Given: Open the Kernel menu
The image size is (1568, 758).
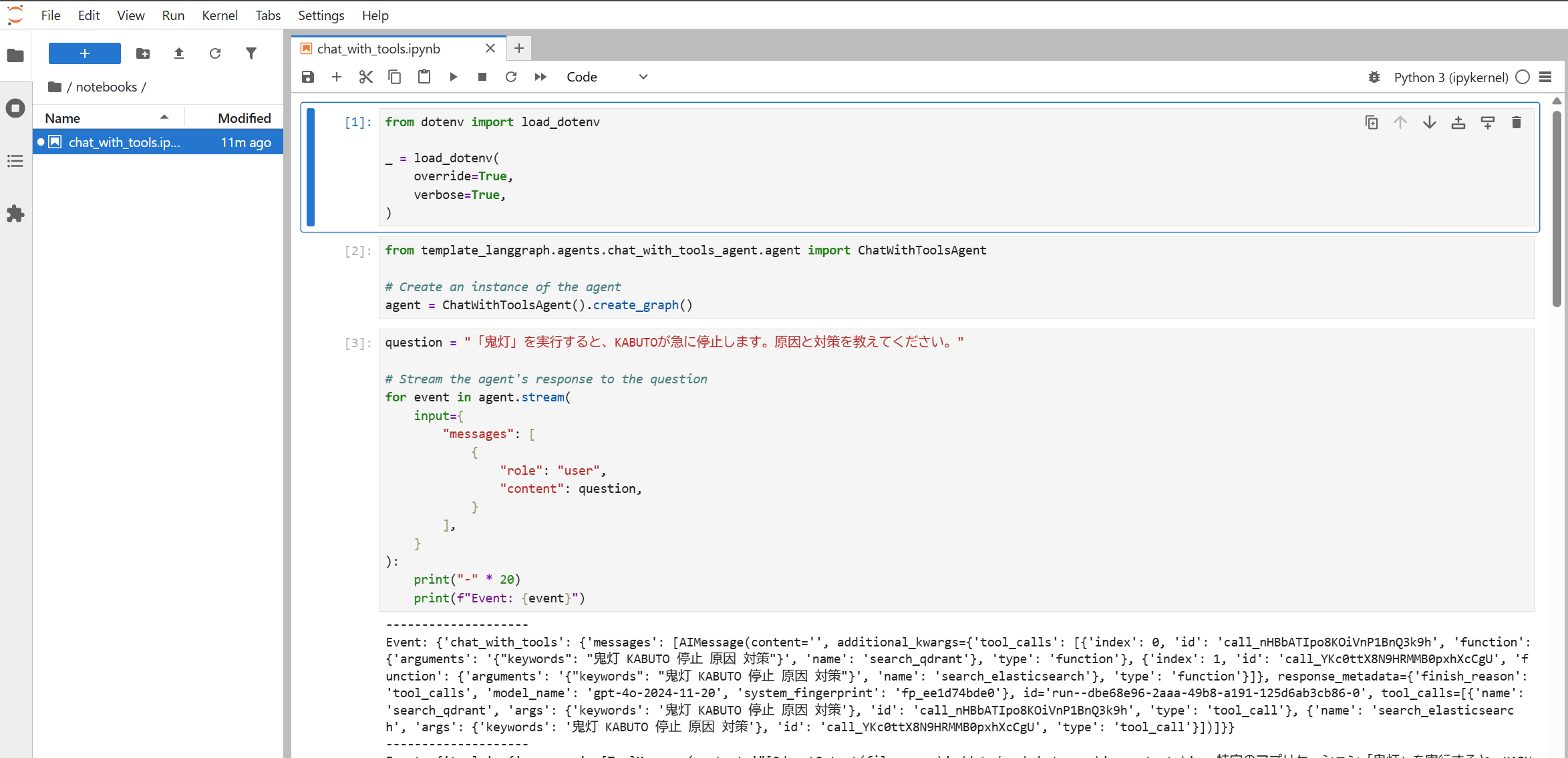Looking at the screenshot, I should tap(220, 15).
